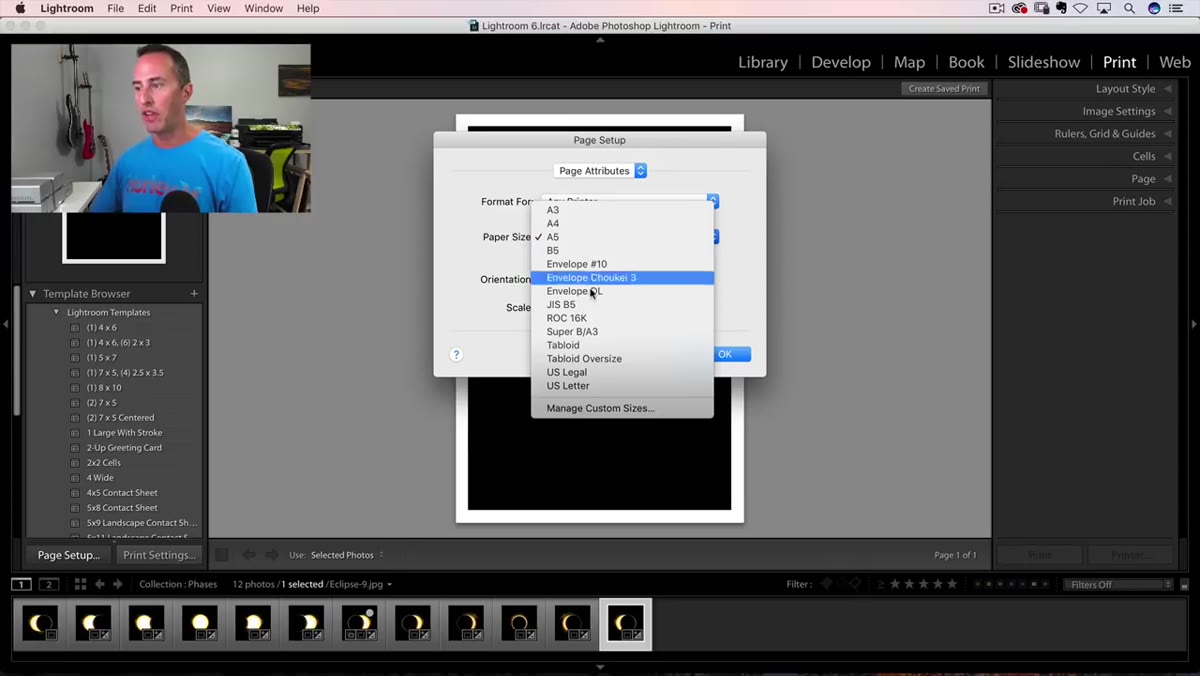Click the Page Setup help button

(456, 355)
